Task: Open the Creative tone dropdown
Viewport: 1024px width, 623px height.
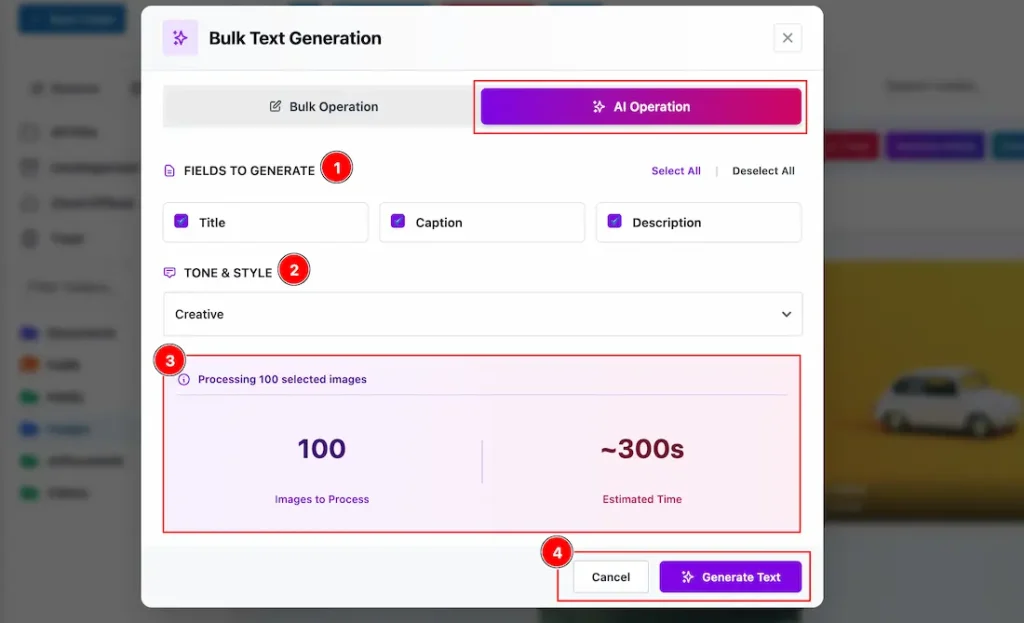Action: click(483, 314)
